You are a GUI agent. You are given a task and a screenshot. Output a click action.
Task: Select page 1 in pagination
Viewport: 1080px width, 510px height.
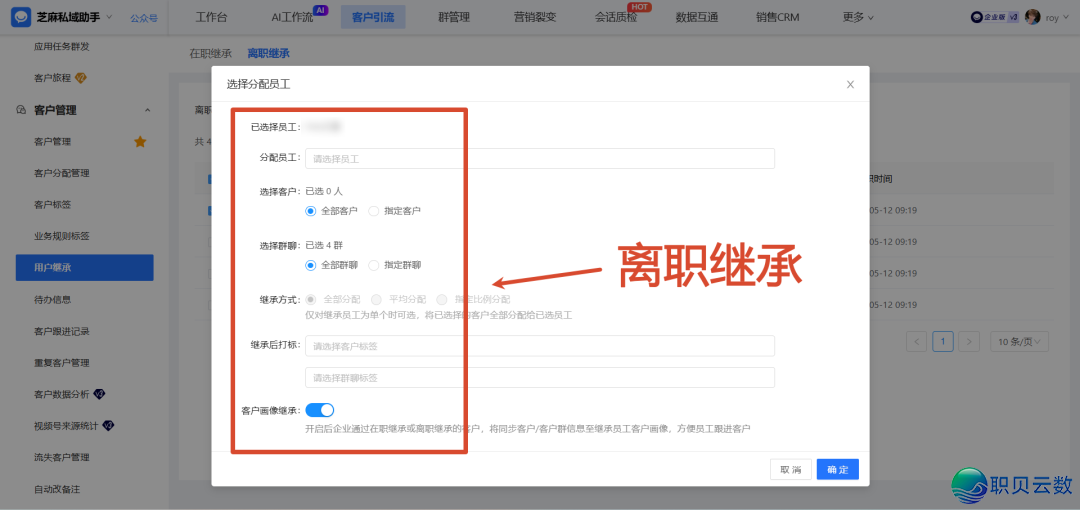pos(943,340)
